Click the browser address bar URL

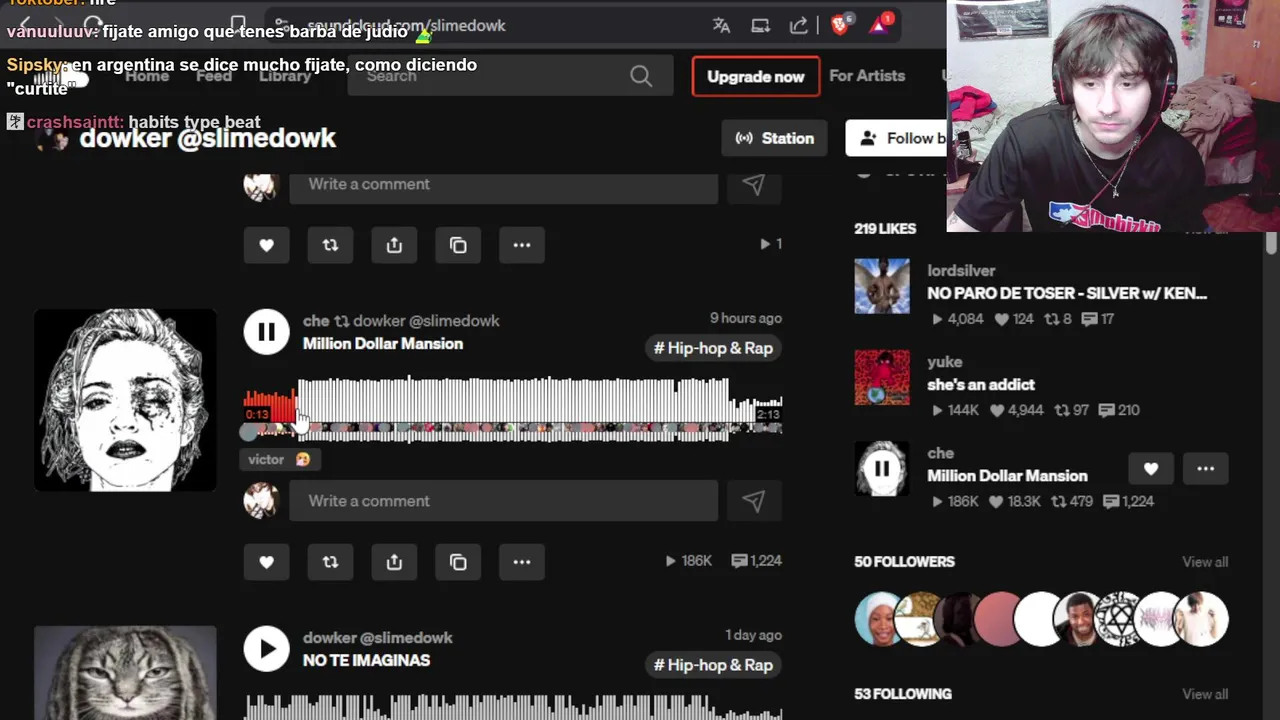pyautogui.click(x=406, y=26)
